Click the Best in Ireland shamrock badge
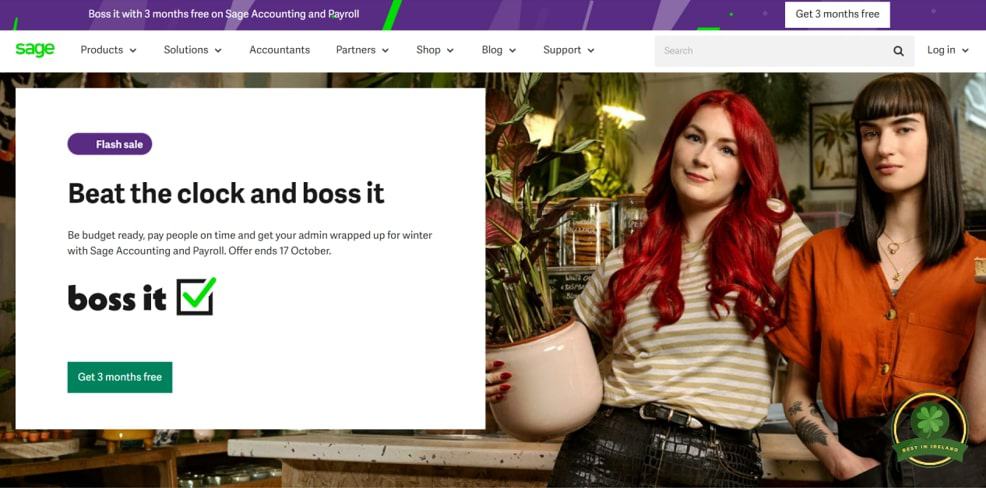This screenshot has width=986, height=488. coord(930,430)
